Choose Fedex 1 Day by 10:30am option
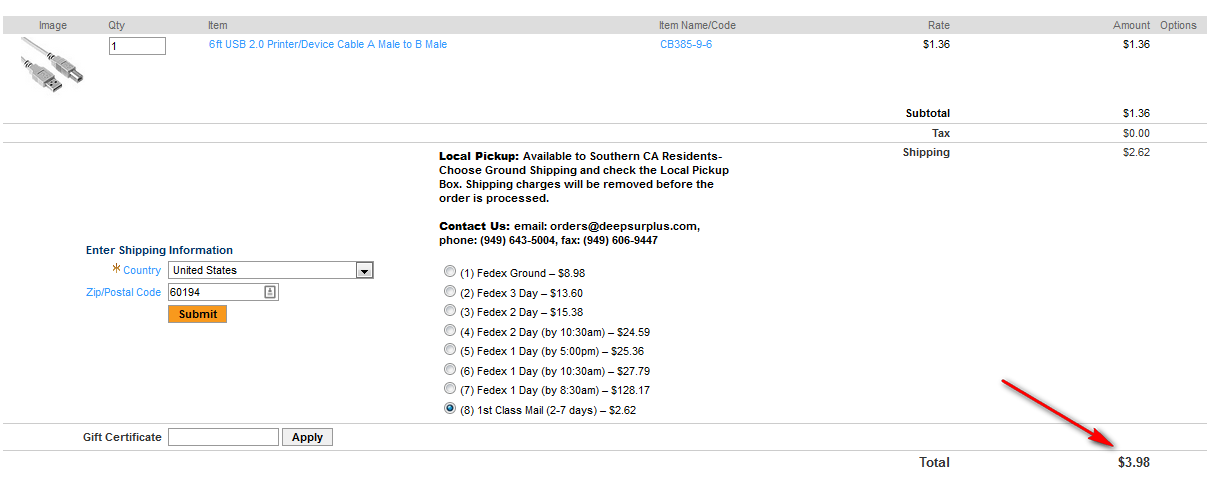Image resolution: width=1207 pixels, height=495 pixels. point(450,370)
